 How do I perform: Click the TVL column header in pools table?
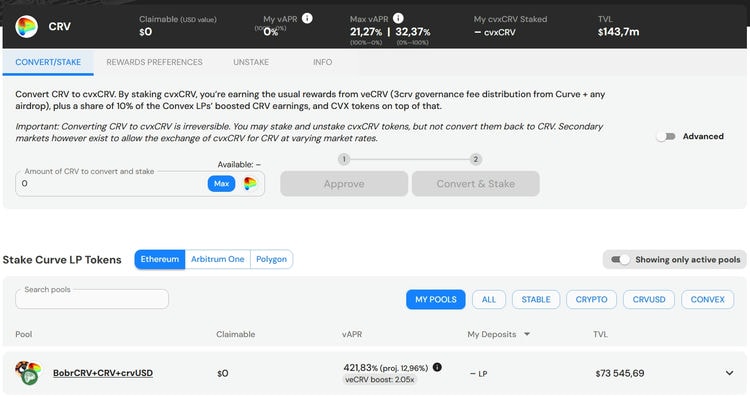600,334
